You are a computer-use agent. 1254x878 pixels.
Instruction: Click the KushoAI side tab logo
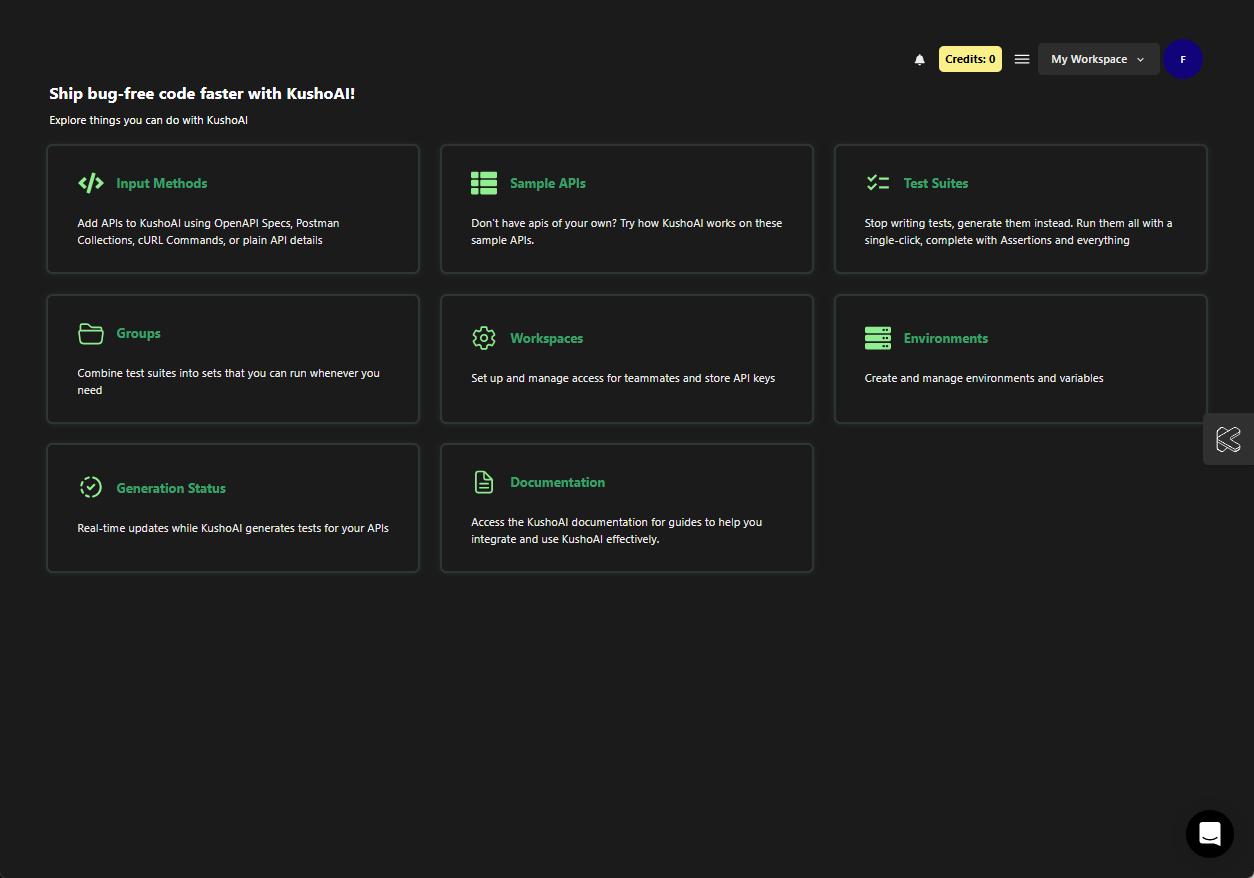(1228, 439)
